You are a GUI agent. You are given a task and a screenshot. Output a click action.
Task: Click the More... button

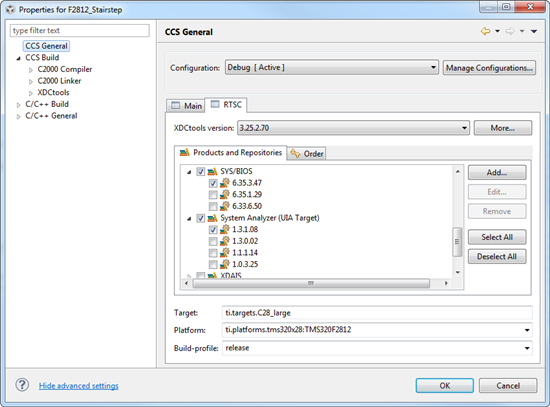[503, 128]
